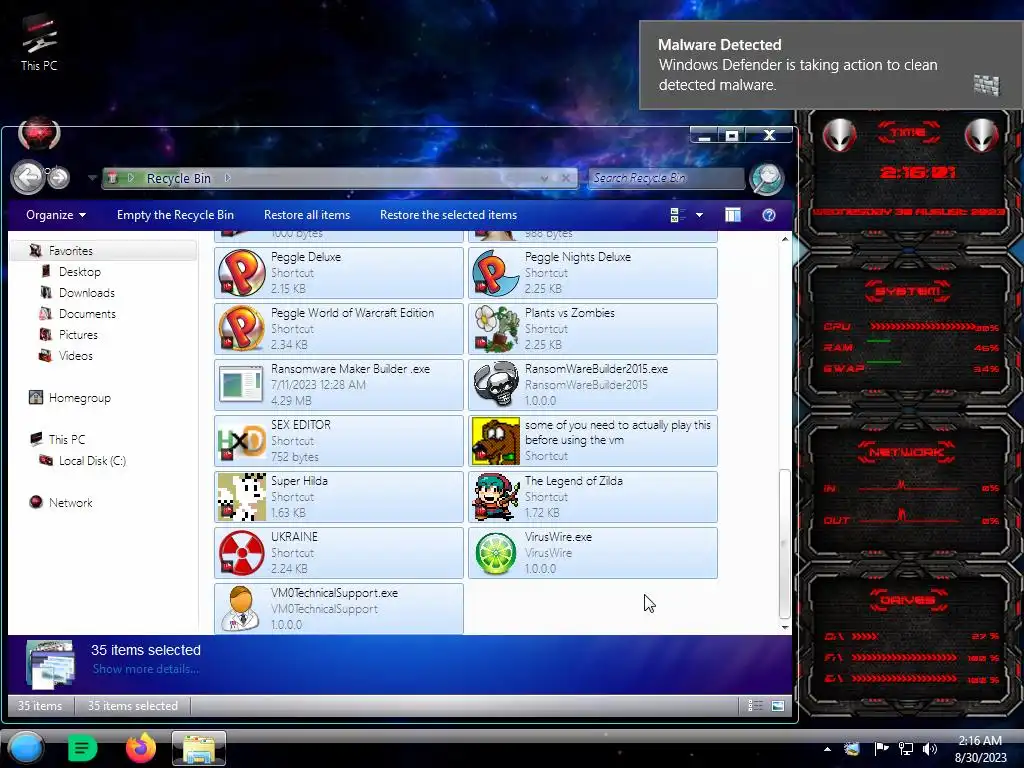
Task: Open Videos in navigation pane
Action: [76, 356]
